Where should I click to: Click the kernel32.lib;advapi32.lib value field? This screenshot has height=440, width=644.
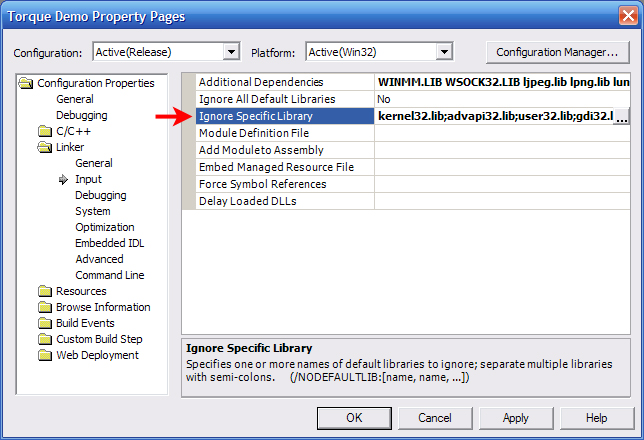pyautogui.click(x=494, y=116)
